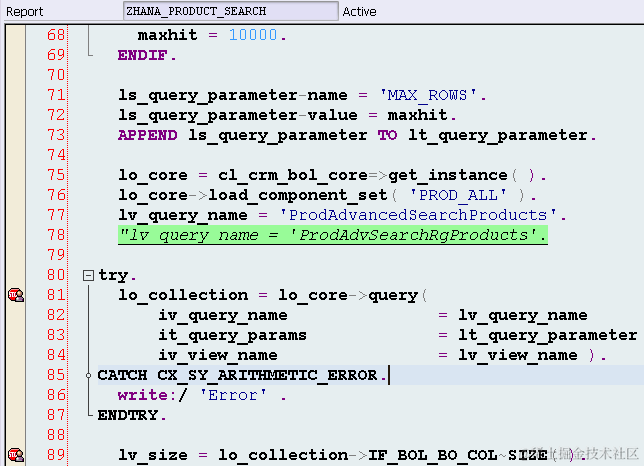Click load_component_set on line 76
The width and height of the screenshot is (644, 466).
(298, 195)
